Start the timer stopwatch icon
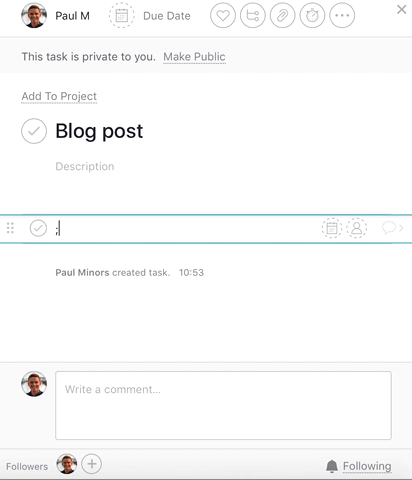Viewport: 412px width, 480px height. 312,16
